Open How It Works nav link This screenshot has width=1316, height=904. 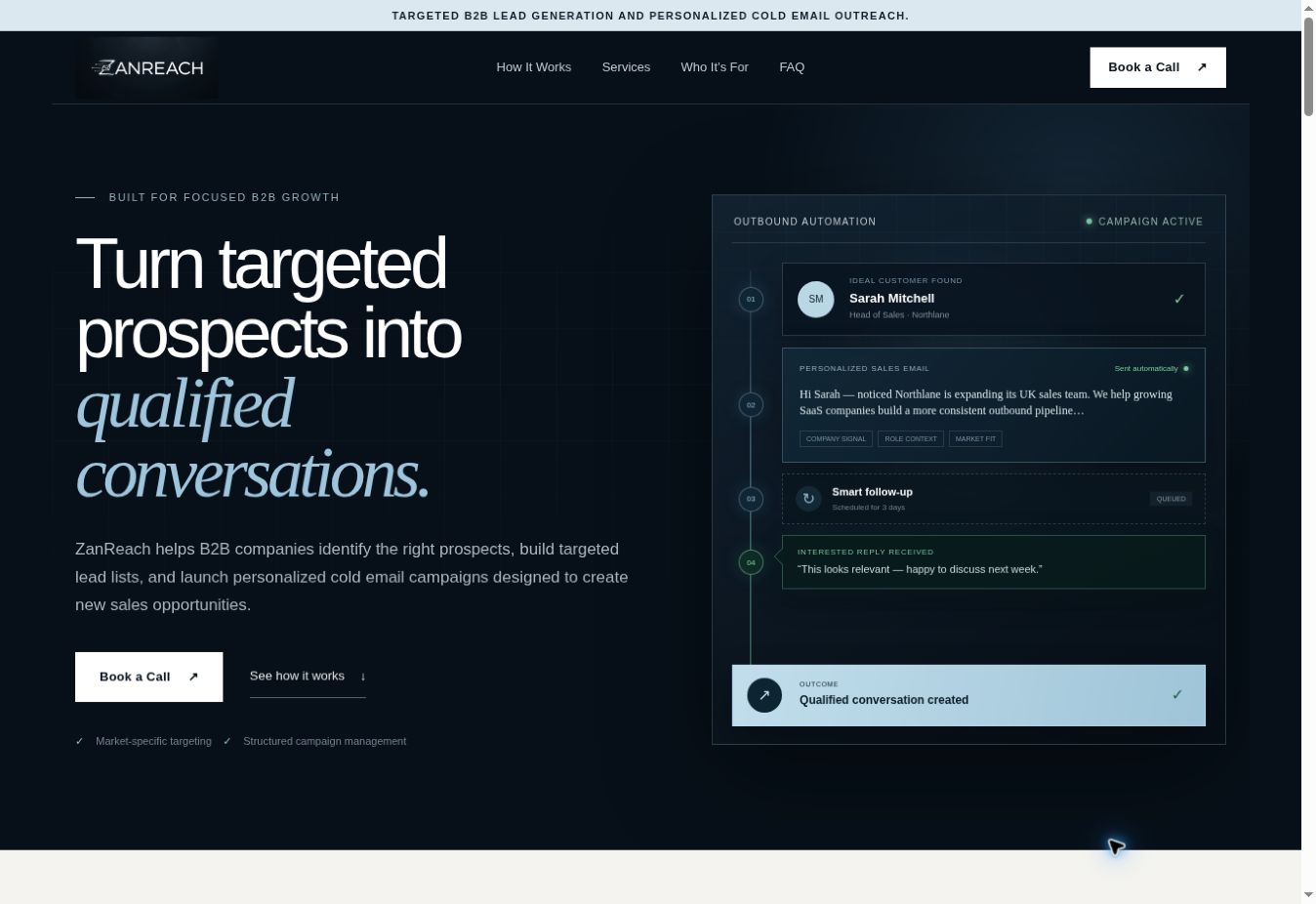pyautogui.click(x=534, y=67)
